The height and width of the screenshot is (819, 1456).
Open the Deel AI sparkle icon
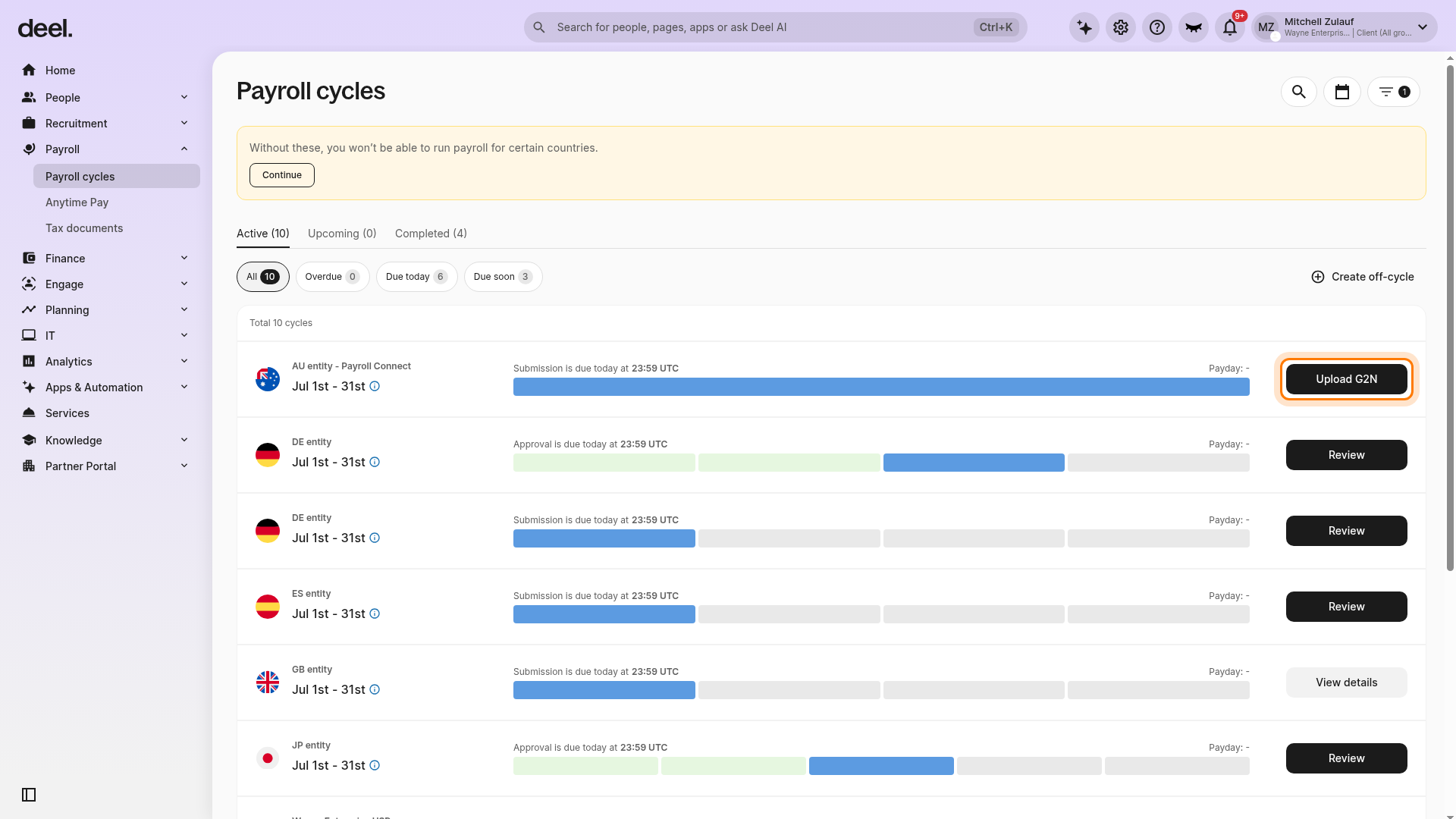click(1084, 27)
